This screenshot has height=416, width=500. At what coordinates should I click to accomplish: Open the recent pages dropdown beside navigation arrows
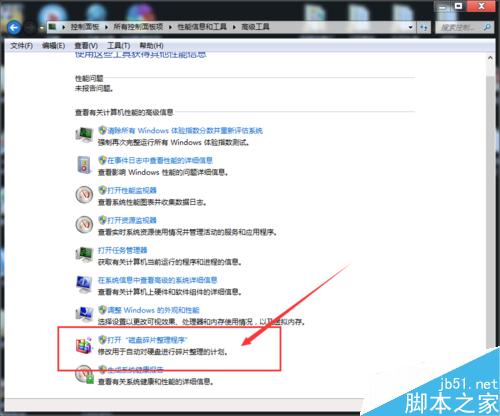(x=42, y=28)
